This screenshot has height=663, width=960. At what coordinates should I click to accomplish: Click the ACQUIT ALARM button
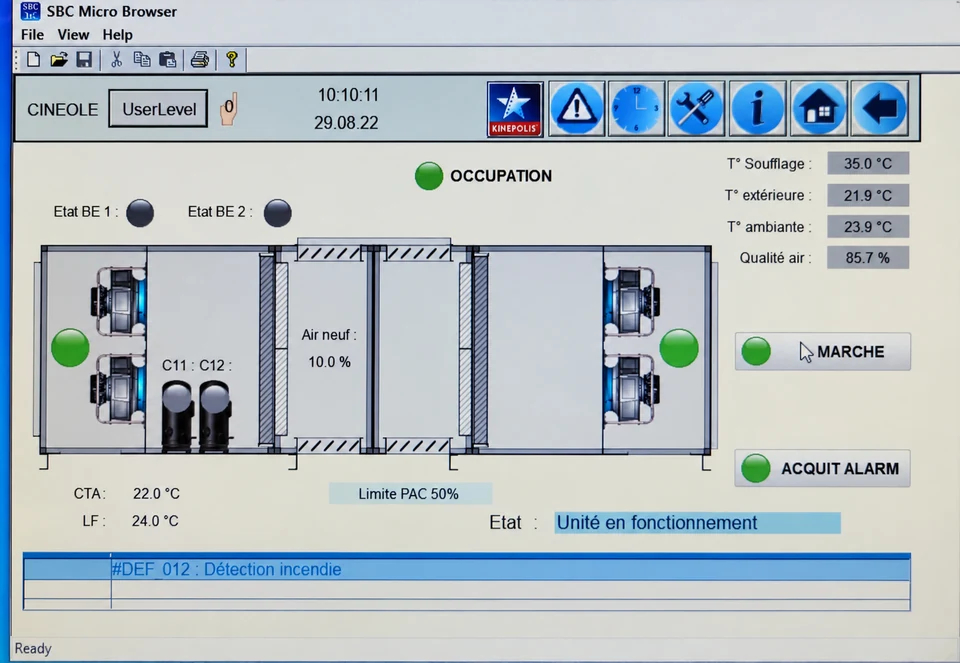tap(822, 468)
